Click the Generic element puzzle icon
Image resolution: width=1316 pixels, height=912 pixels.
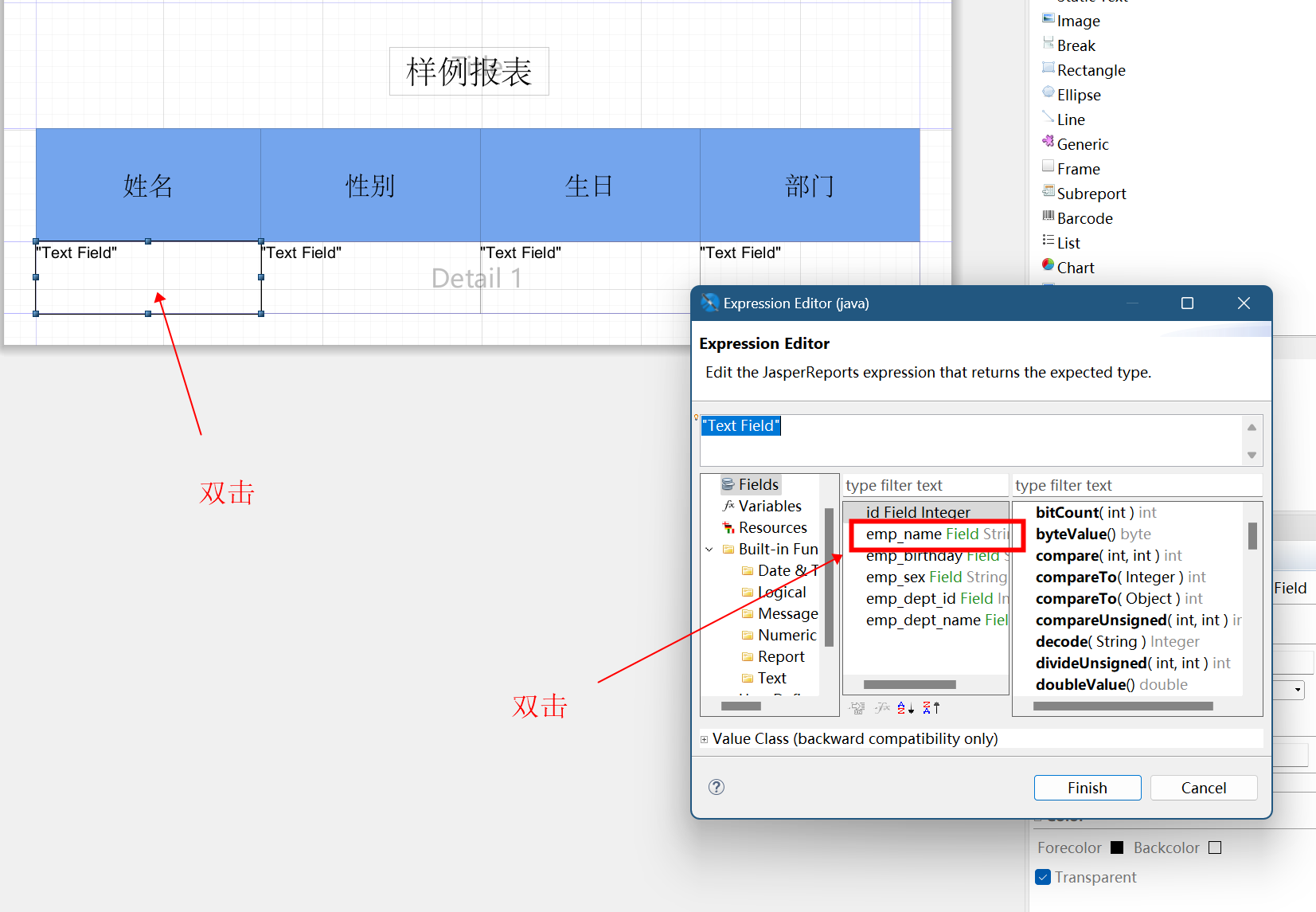point(1049,143)
